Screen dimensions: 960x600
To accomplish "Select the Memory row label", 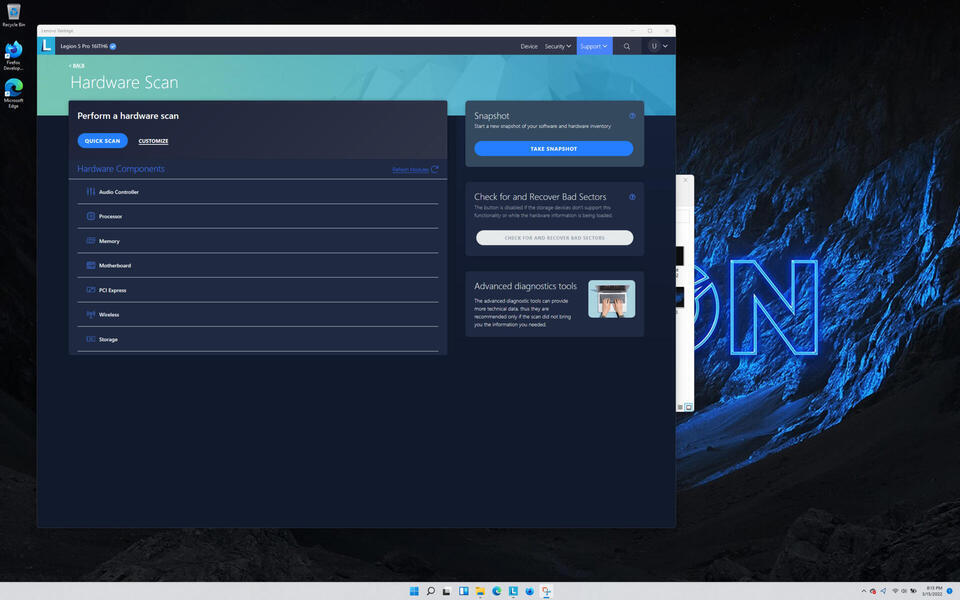I will pos(109,241).
